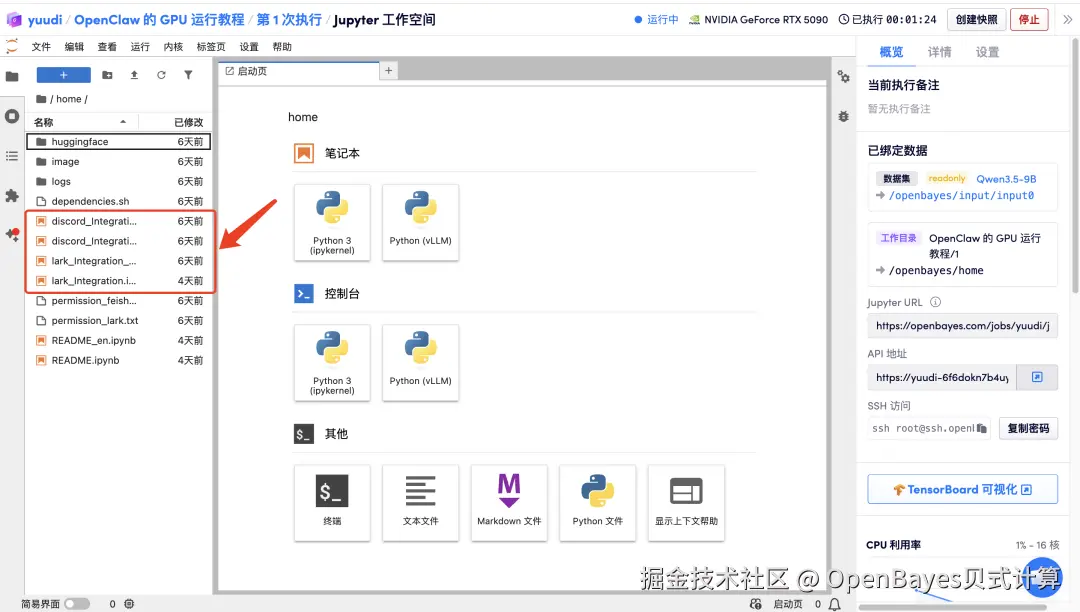This screenshot has height=612, width=1080.
Task: Click the blue new launcher plus button
Action: pyautogui.click(x=63, y=75)
